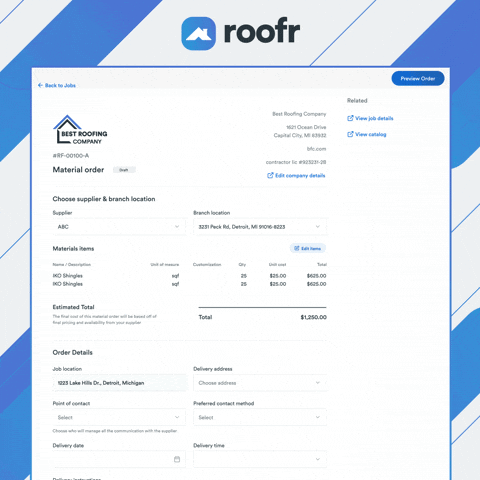480x480 pixels.
Task: Click the Unit of measure column header
Action: 165,265
